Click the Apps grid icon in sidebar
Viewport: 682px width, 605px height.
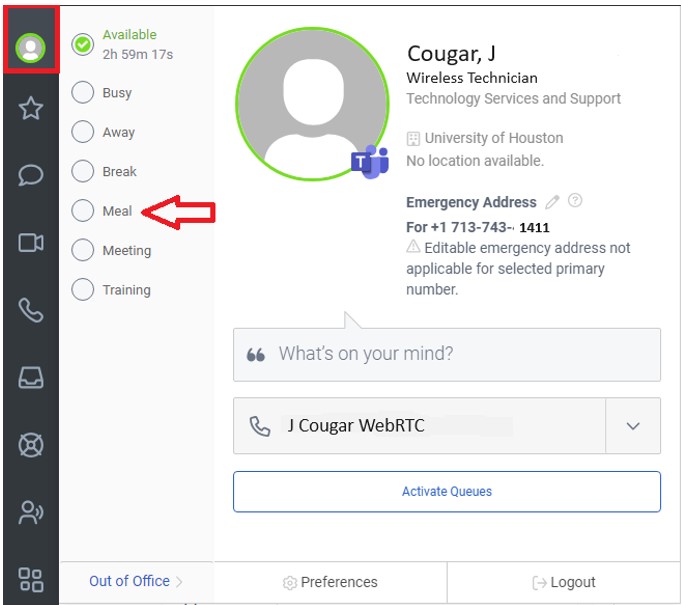(31, 579)
